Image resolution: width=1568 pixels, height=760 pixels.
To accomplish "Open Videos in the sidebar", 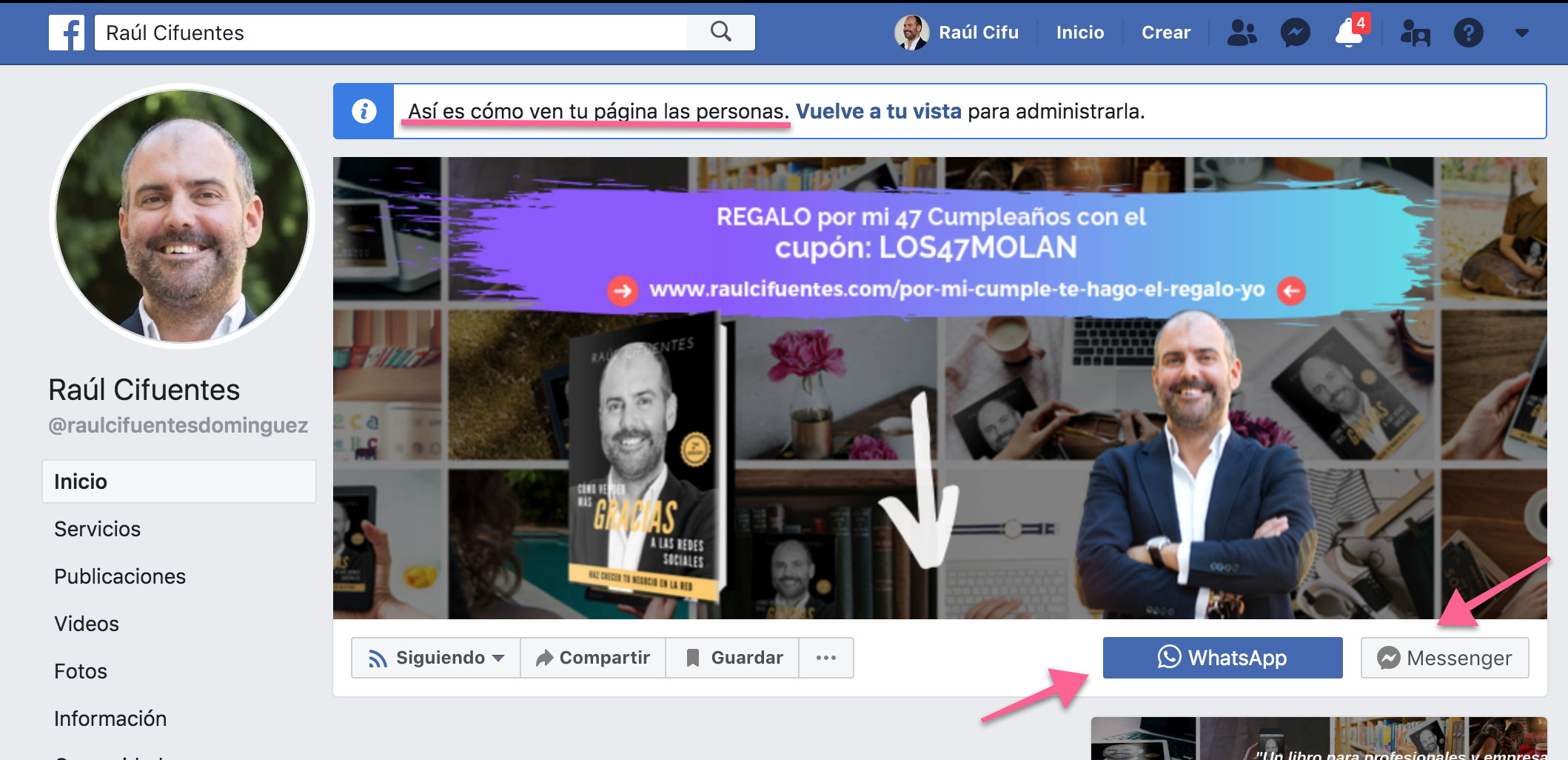I will 87,624.
